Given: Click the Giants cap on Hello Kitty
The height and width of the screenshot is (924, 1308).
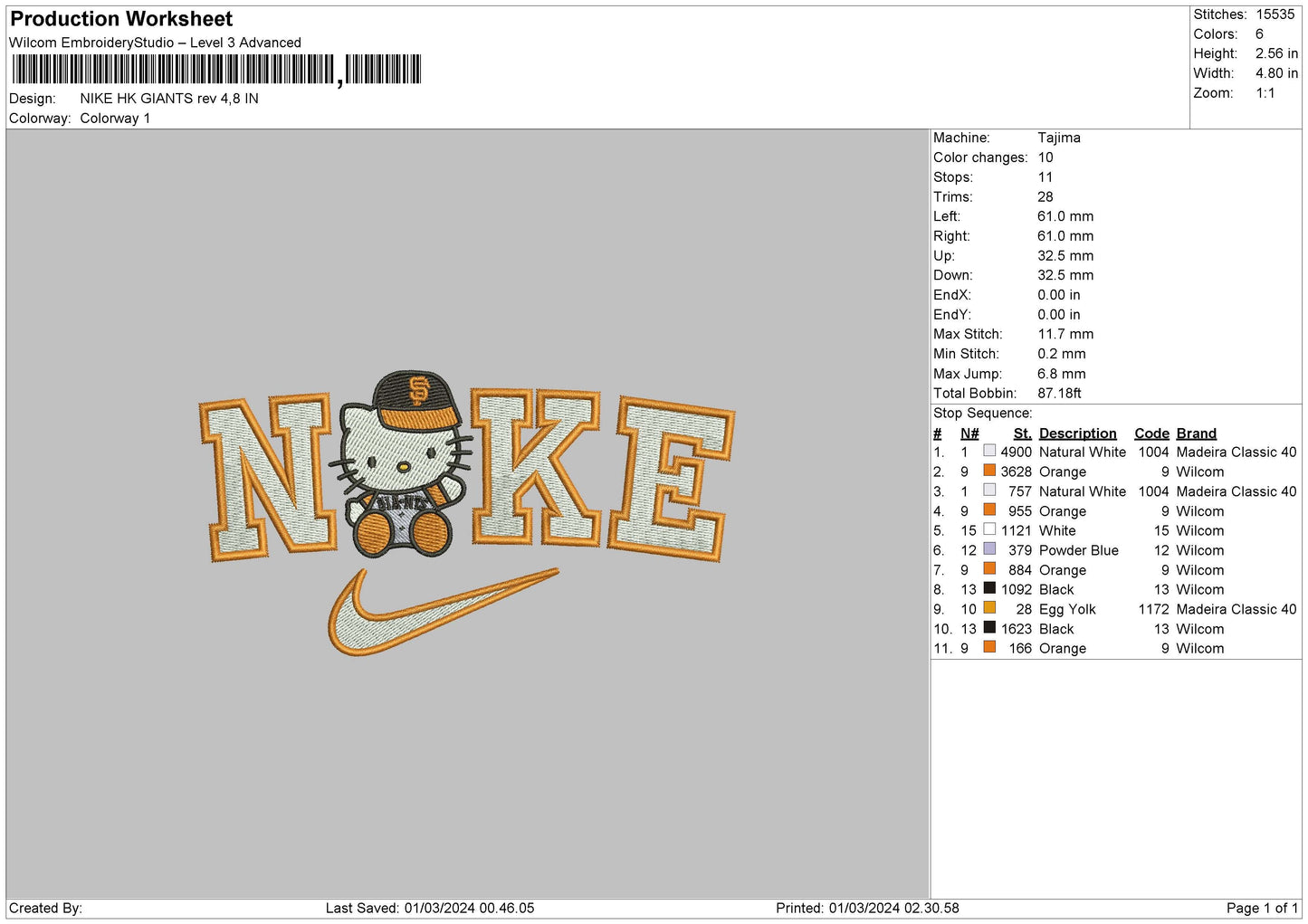Looking at the screenshot, I should pyautogui.click(x=417, y=399).
